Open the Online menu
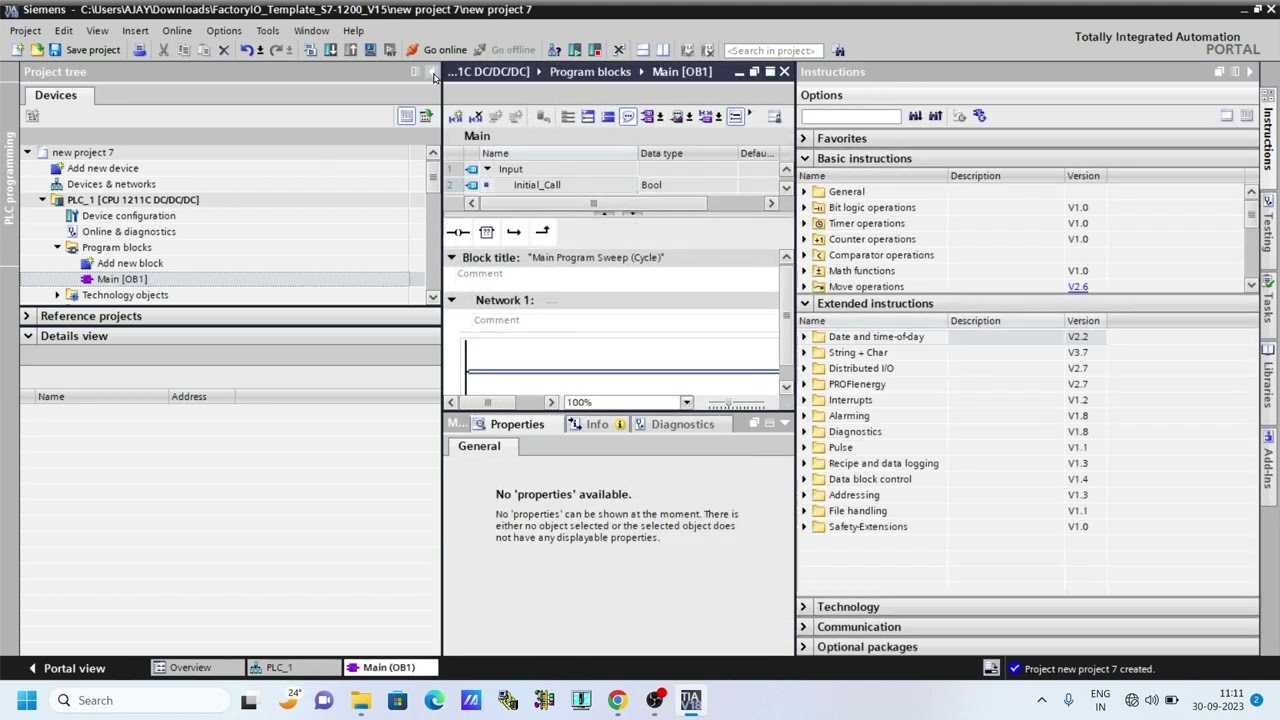This screenshot has height=720, width=1280. point(177,31)
